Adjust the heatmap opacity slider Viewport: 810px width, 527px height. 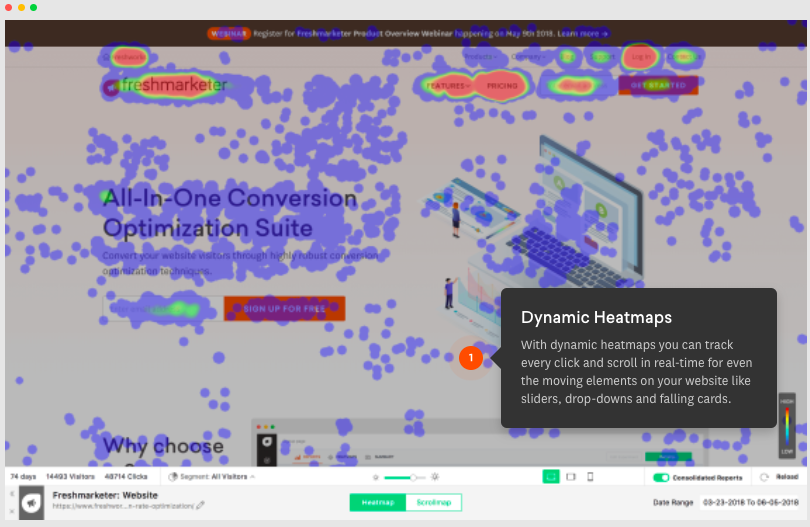tap(405, 477)
